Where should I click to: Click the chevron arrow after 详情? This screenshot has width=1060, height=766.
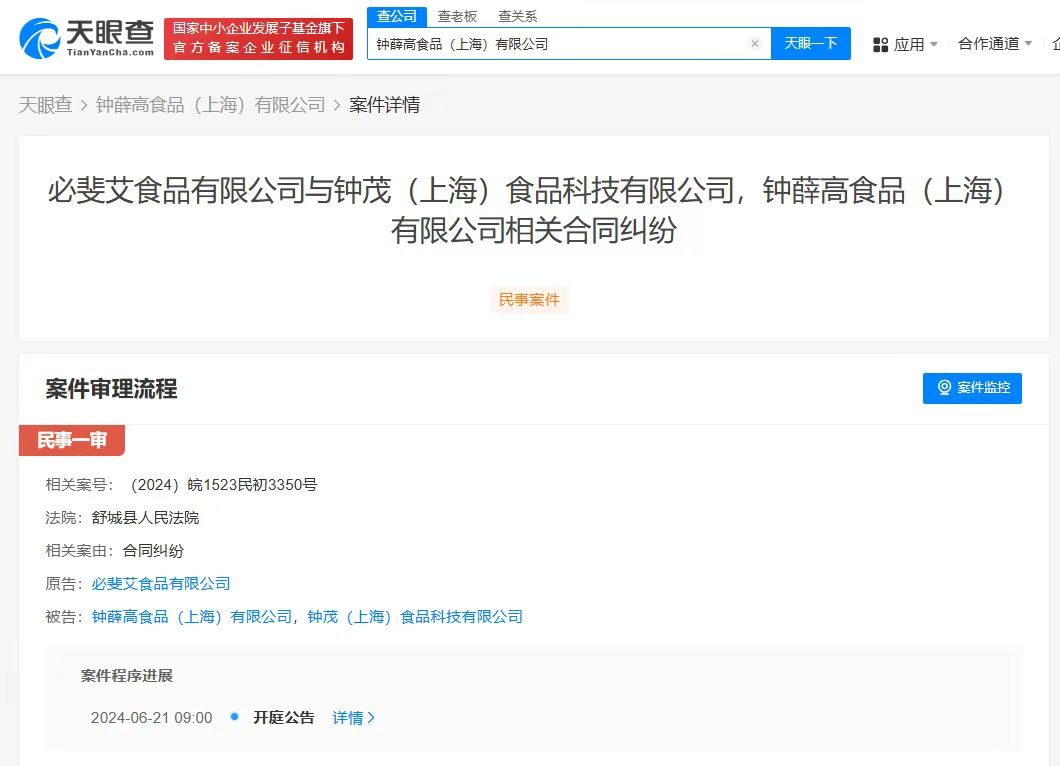click(372, 717)
